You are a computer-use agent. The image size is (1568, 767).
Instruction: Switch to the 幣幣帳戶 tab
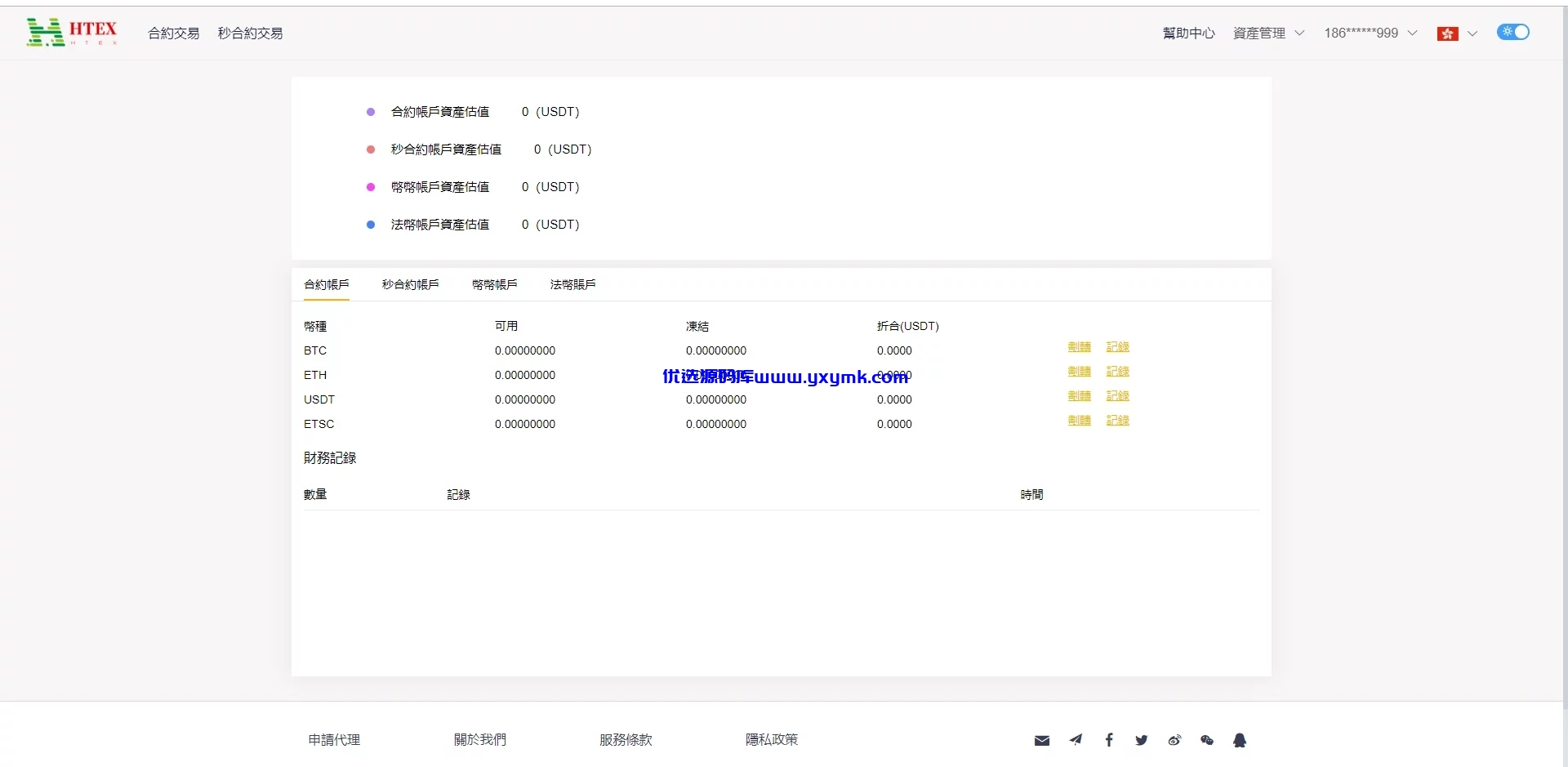click(494, 284)
